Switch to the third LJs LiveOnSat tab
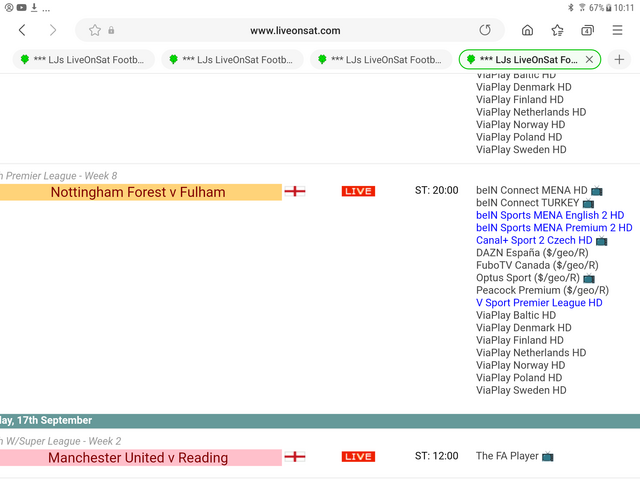Screen dimensions: 640x480 (x=381, y=60)
